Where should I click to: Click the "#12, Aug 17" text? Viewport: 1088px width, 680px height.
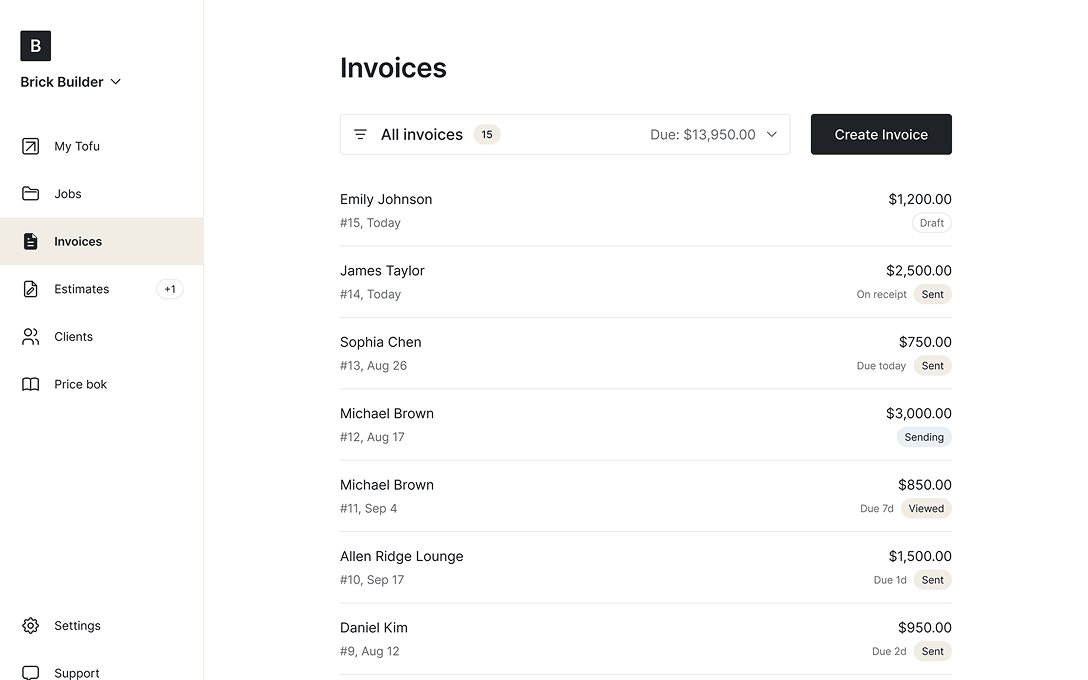(x=372, y=437)
